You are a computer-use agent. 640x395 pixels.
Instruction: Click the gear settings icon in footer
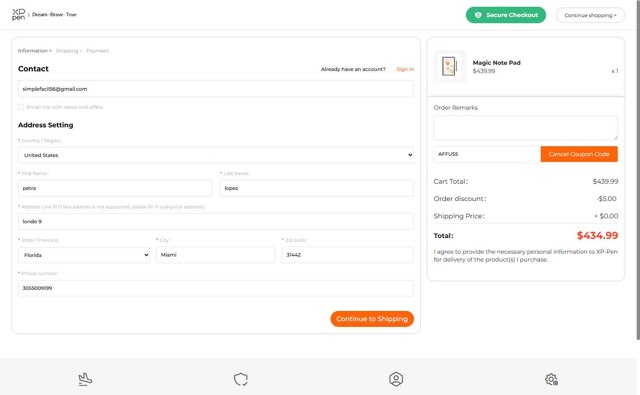tap(551, 379)
